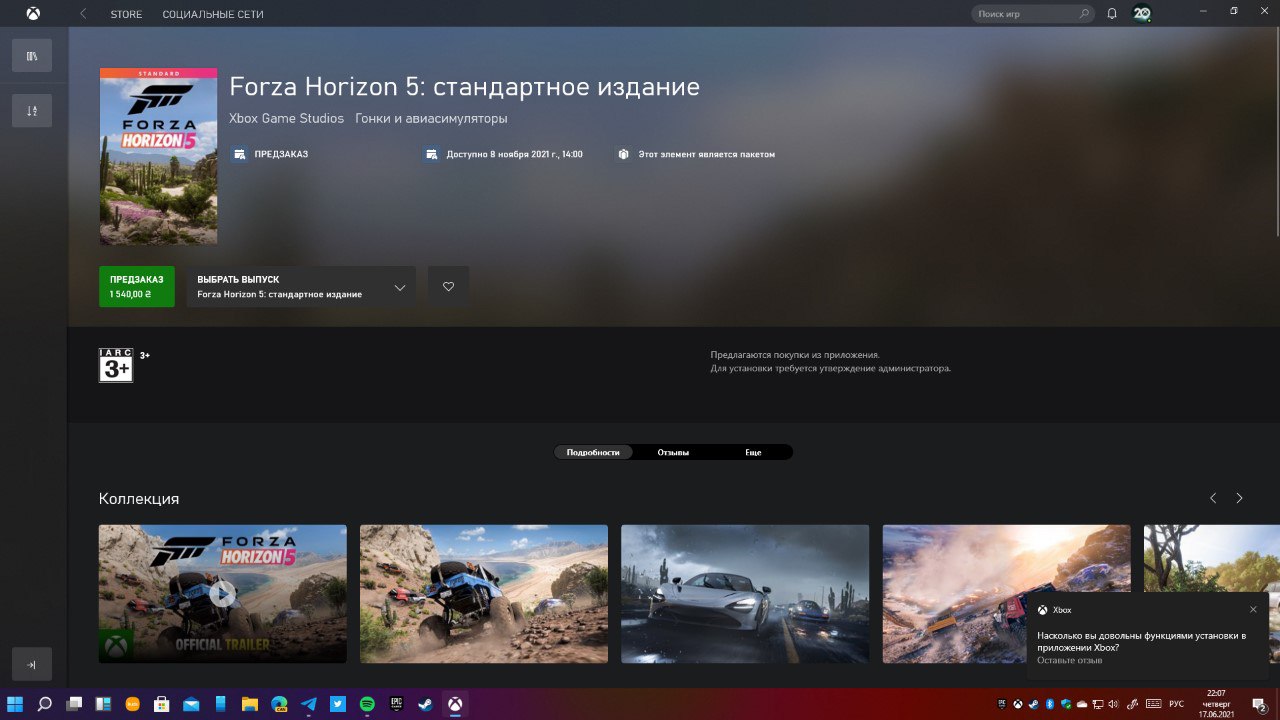Viewport: 1280px width, 720px height.
Task: Open Epic Games launcher from taskbar
Action: [x=396, y=704]
